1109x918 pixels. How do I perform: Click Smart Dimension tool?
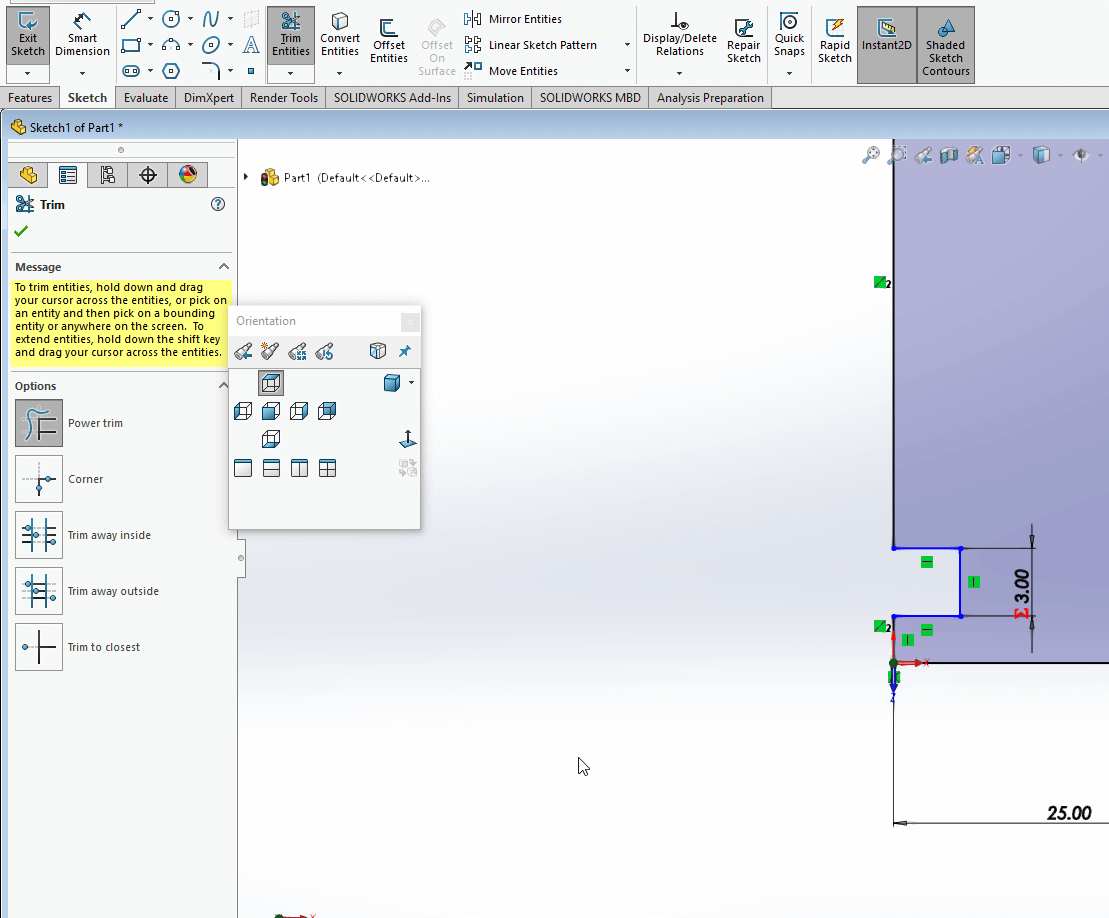pos(82,35)
